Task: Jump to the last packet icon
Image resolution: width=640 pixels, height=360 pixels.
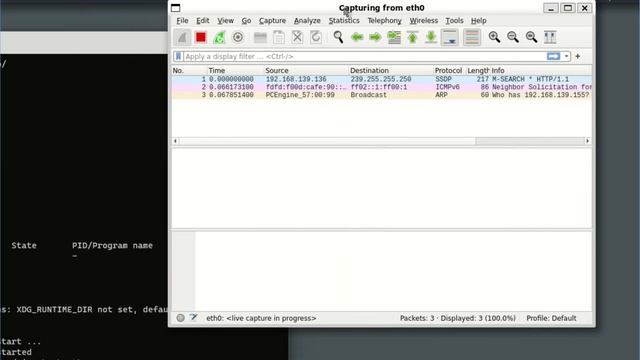Action: (x=431, y=37)
